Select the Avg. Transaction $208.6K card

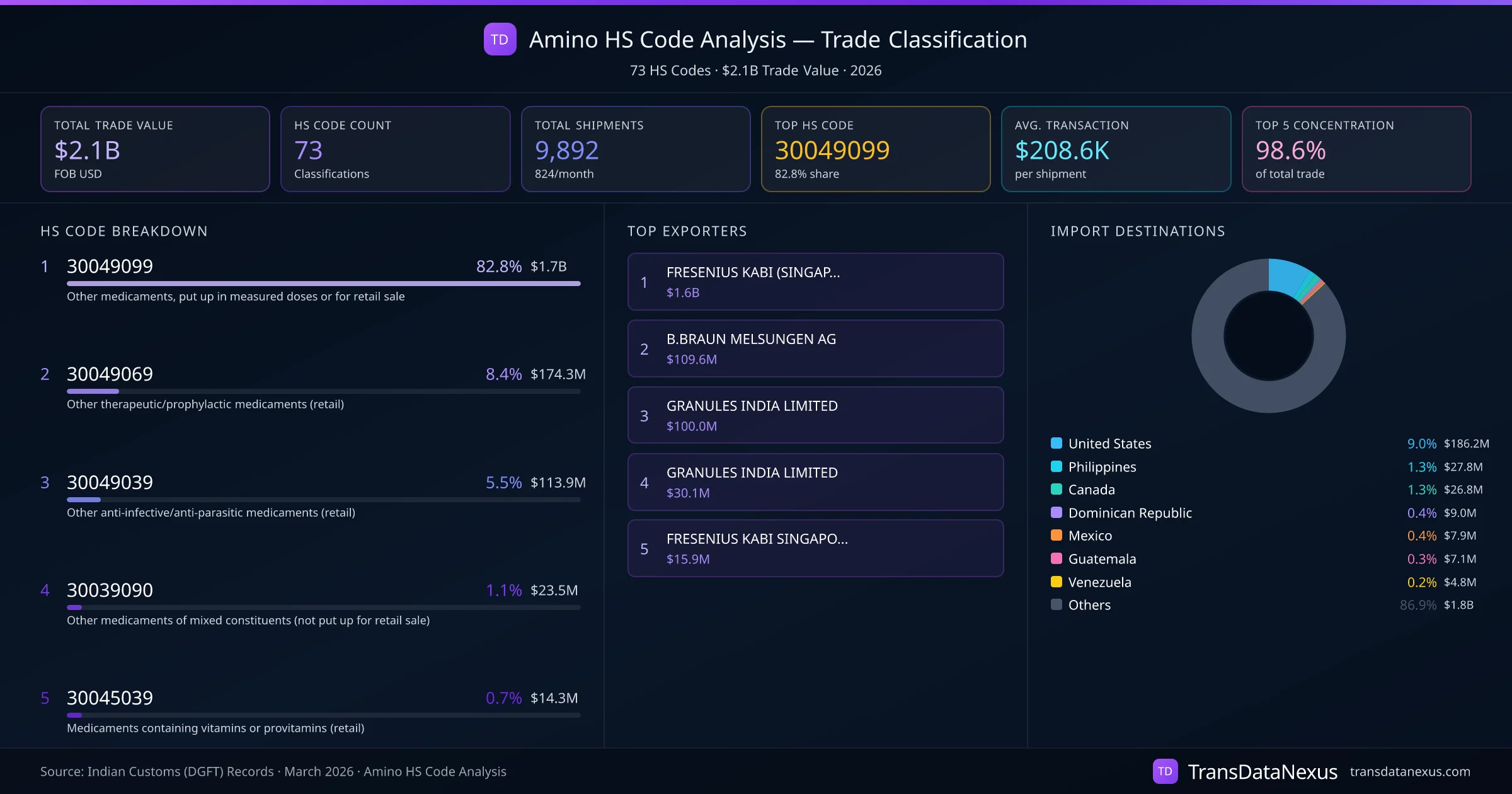(1116, 149)
